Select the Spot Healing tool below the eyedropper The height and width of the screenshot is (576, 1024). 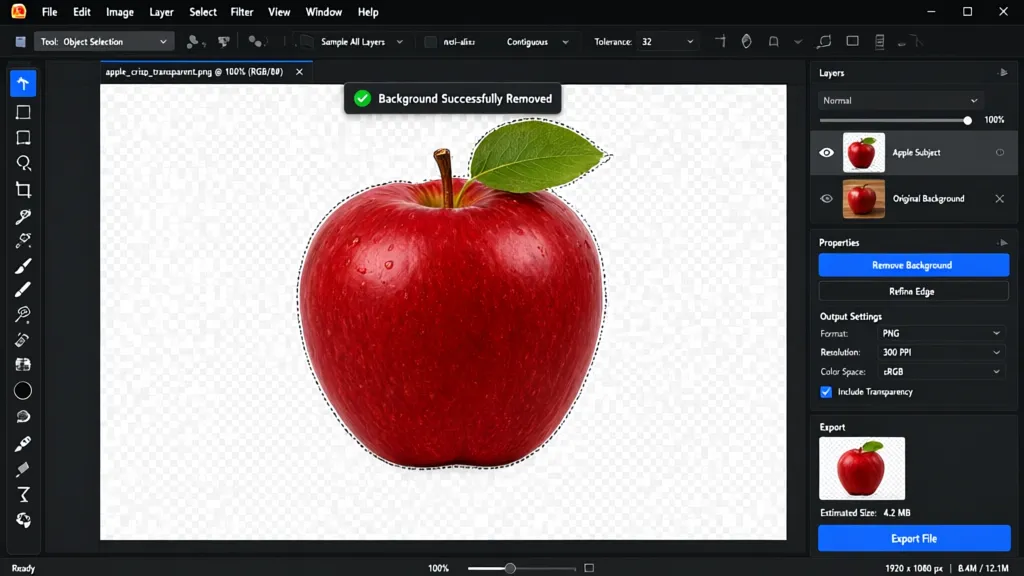click(x=23, y=240)
